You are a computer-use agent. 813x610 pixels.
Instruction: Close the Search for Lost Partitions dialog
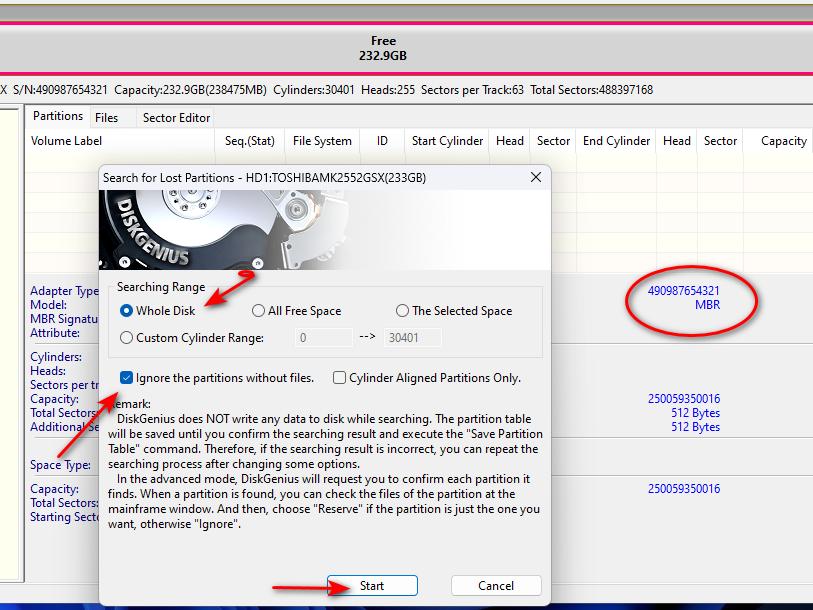point(536,177)
